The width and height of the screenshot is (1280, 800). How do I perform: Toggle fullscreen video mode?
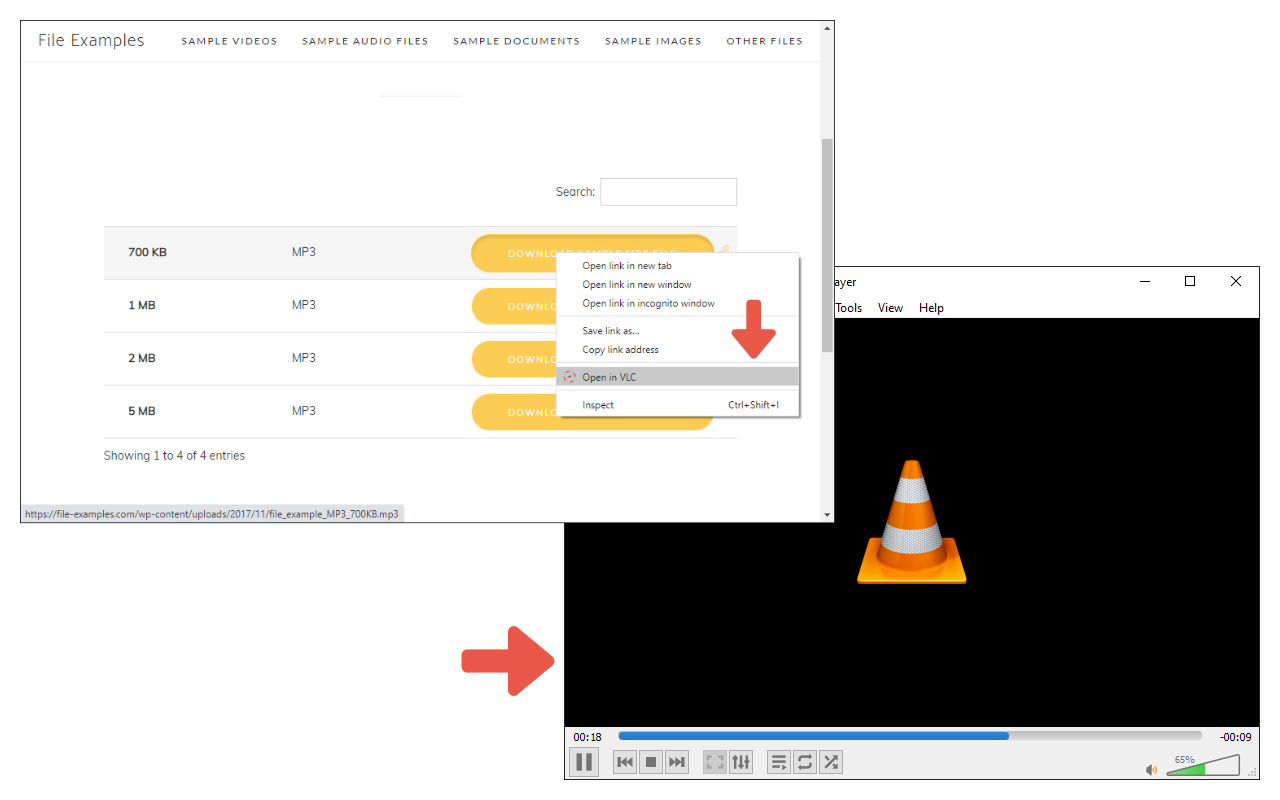click(x=714, y=761)
